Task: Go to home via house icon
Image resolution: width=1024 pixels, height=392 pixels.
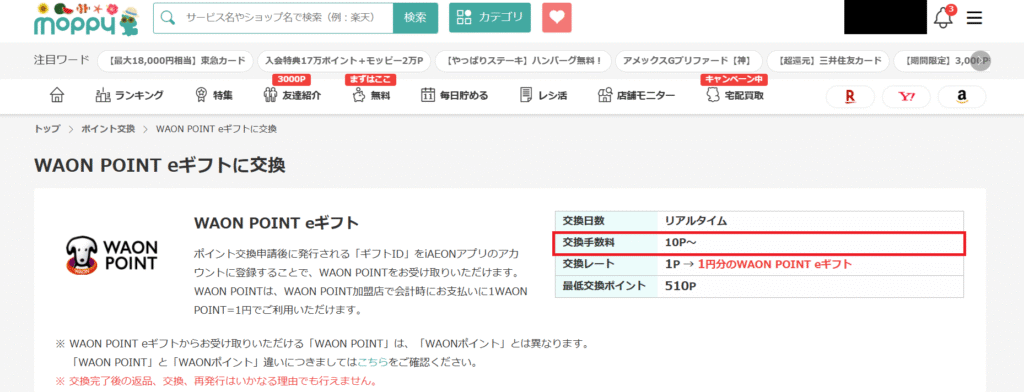Action: [57, 95]
